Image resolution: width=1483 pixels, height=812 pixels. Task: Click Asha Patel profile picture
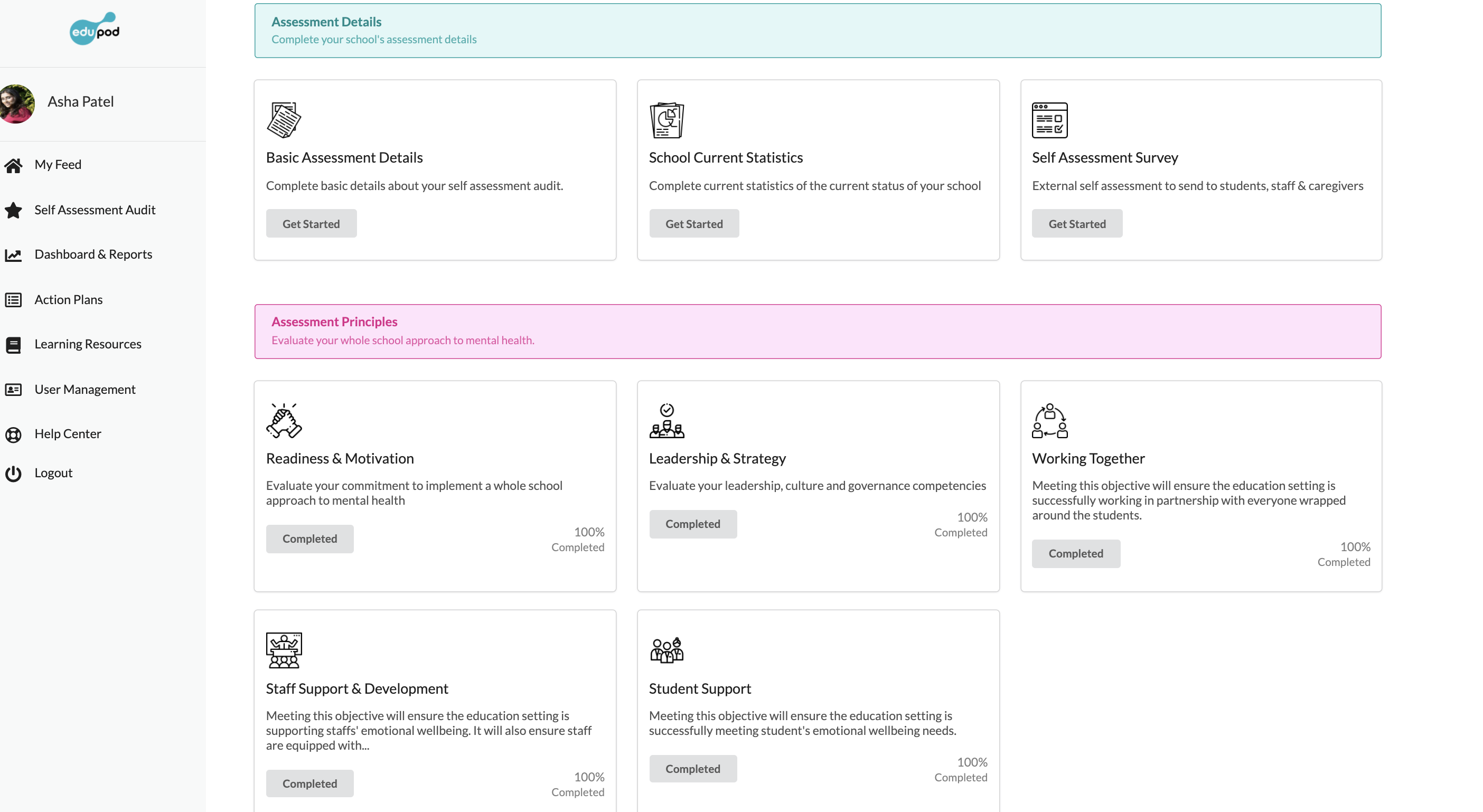(19, 101)
